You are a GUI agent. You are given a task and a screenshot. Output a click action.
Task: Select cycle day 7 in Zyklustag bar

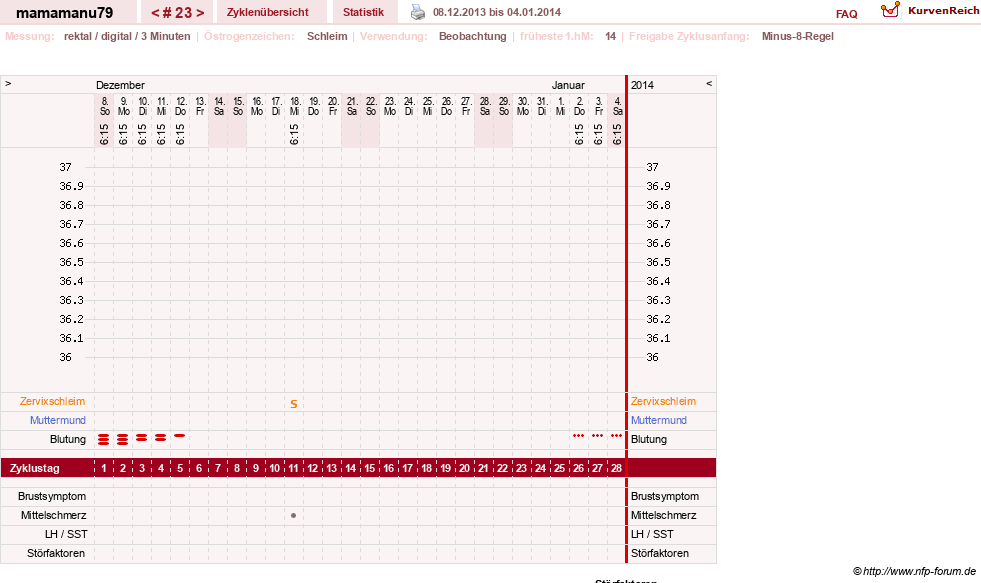(x=218, y=468)
